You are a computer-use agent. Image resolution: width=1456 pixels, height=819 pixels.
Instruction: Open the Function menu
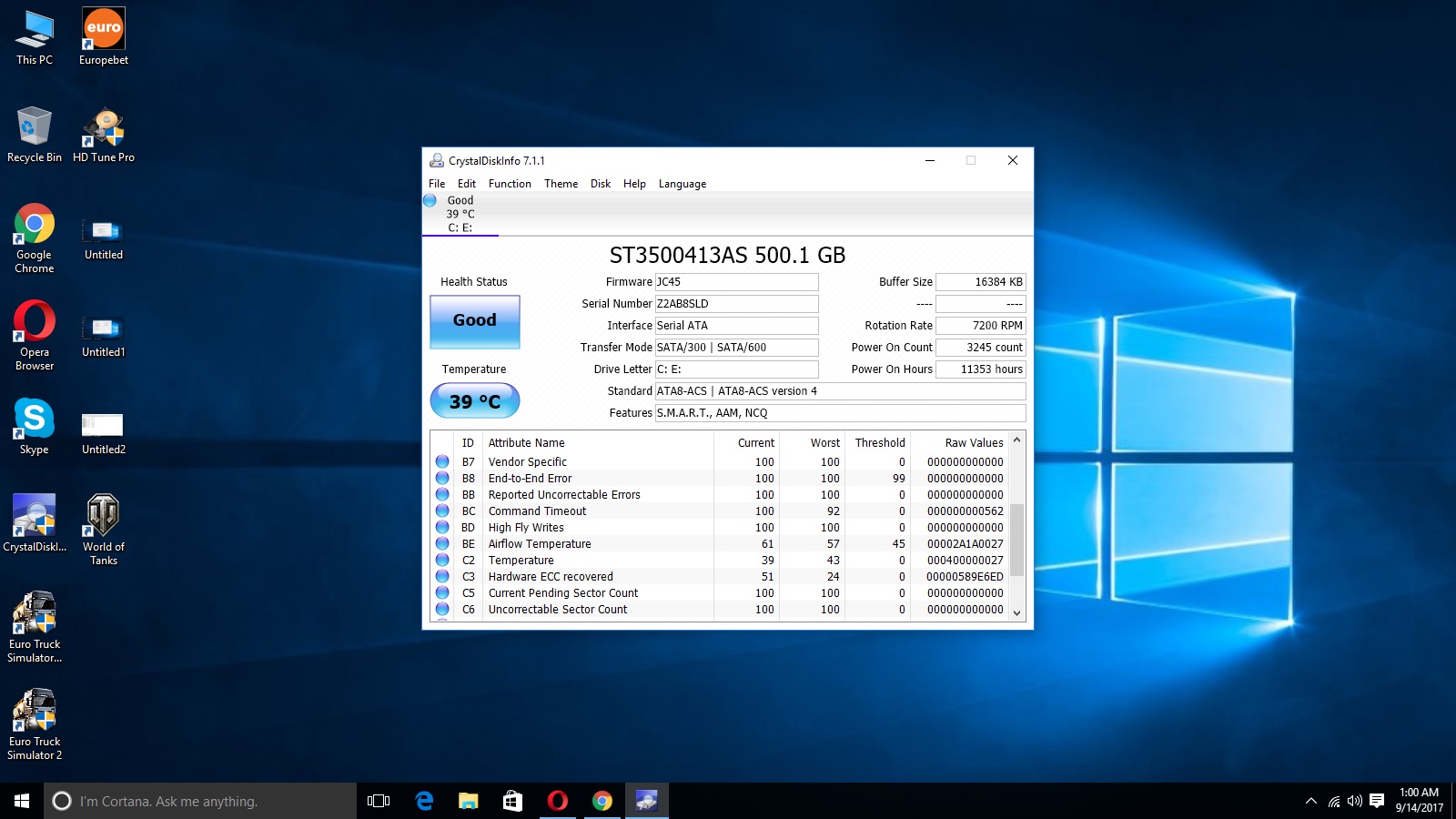point(510,184)
